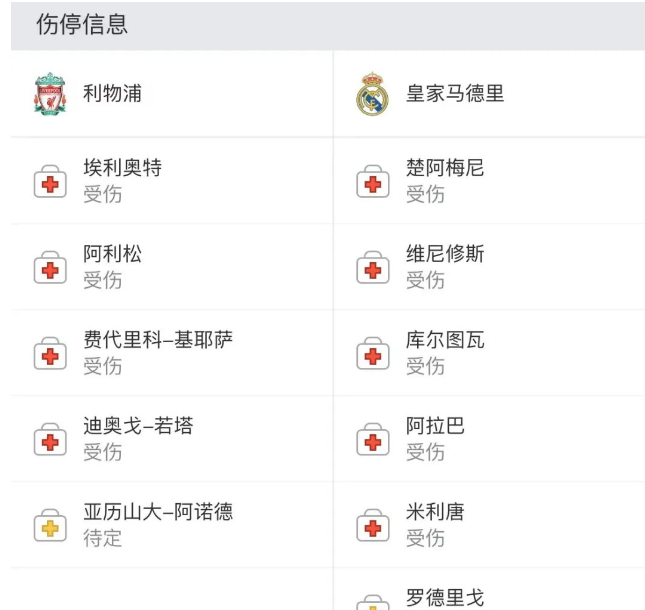Open the 皇家马德里 team name link

tap(455, 94)
